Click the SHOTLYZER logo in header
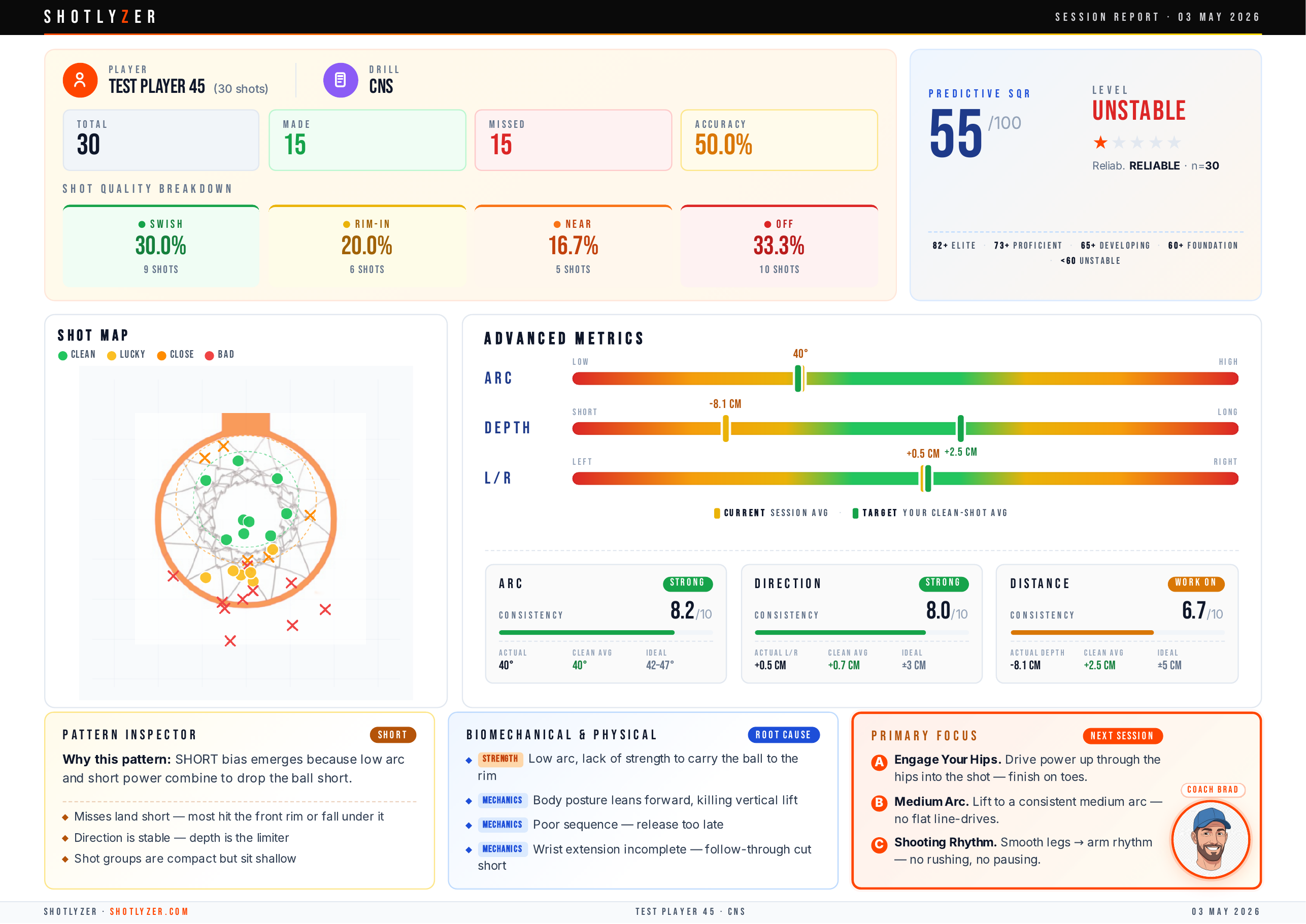 click(99, 17)
